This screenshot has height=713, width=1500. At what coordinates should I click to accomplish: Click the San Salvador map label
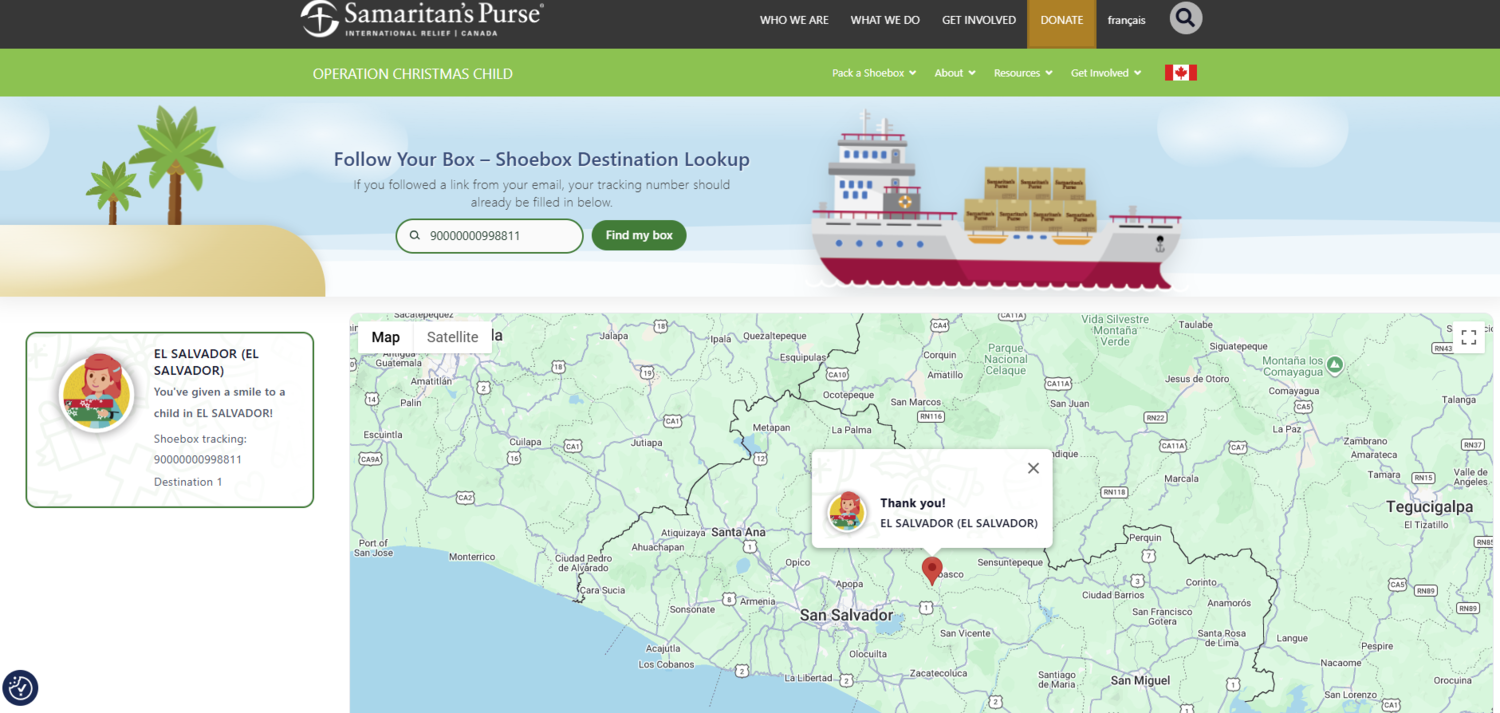pos(846,616)
